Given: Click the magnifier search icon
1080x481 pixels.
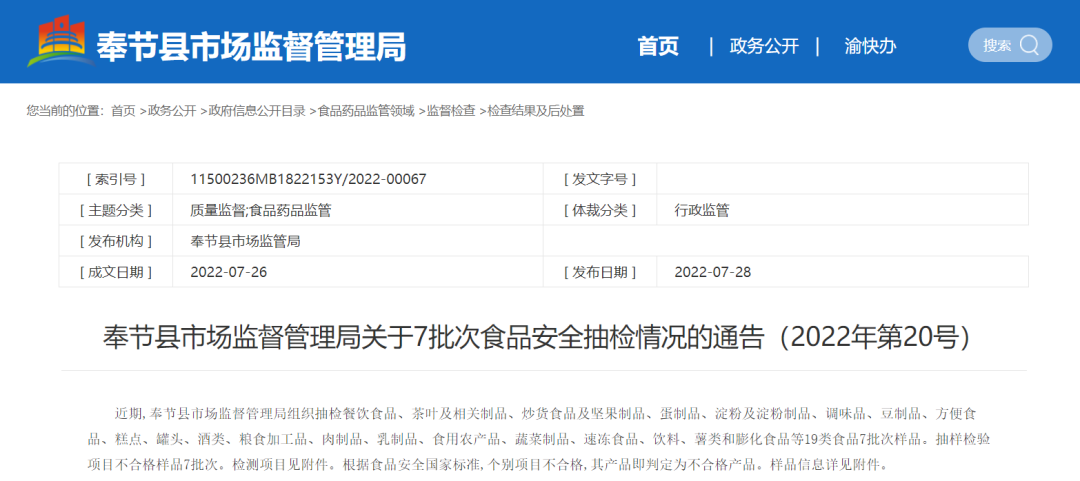Looking at the screenshot, I should (1029, 45).
